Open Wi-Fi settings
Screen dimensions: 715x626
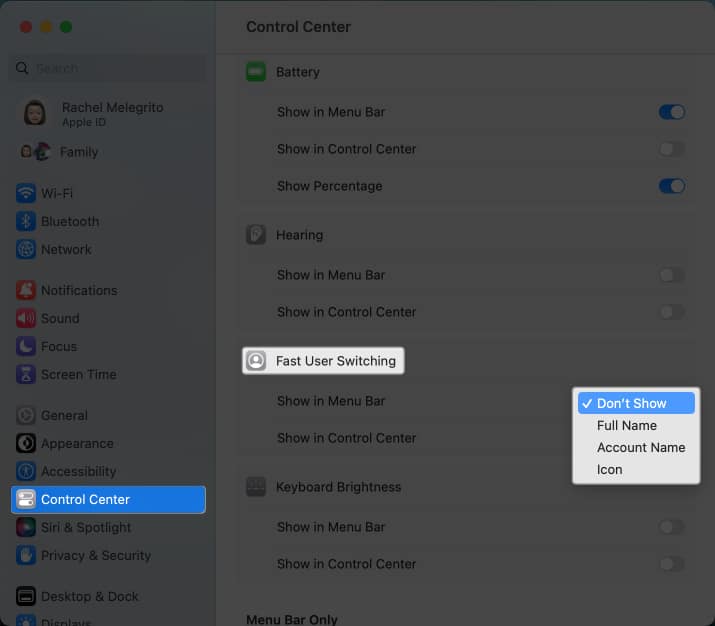[108, 193]
